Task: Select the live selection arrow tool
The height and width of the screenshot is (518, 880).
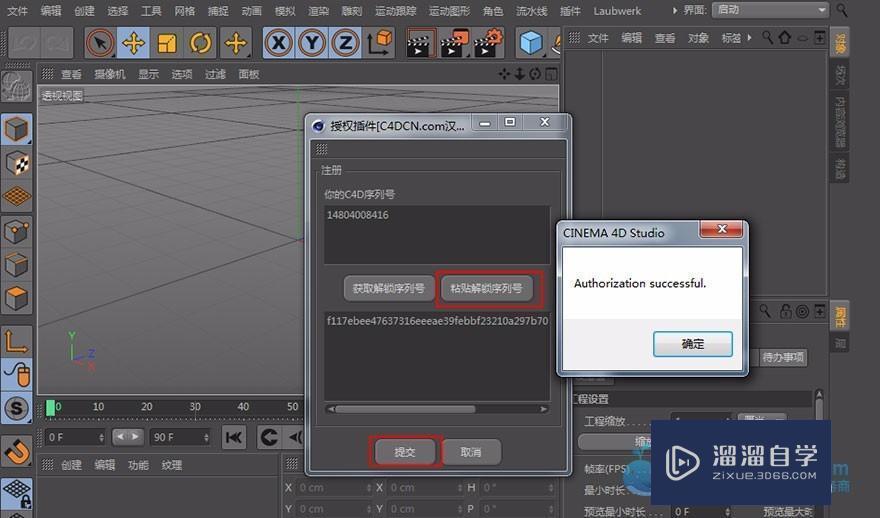Action: point(100,43)
